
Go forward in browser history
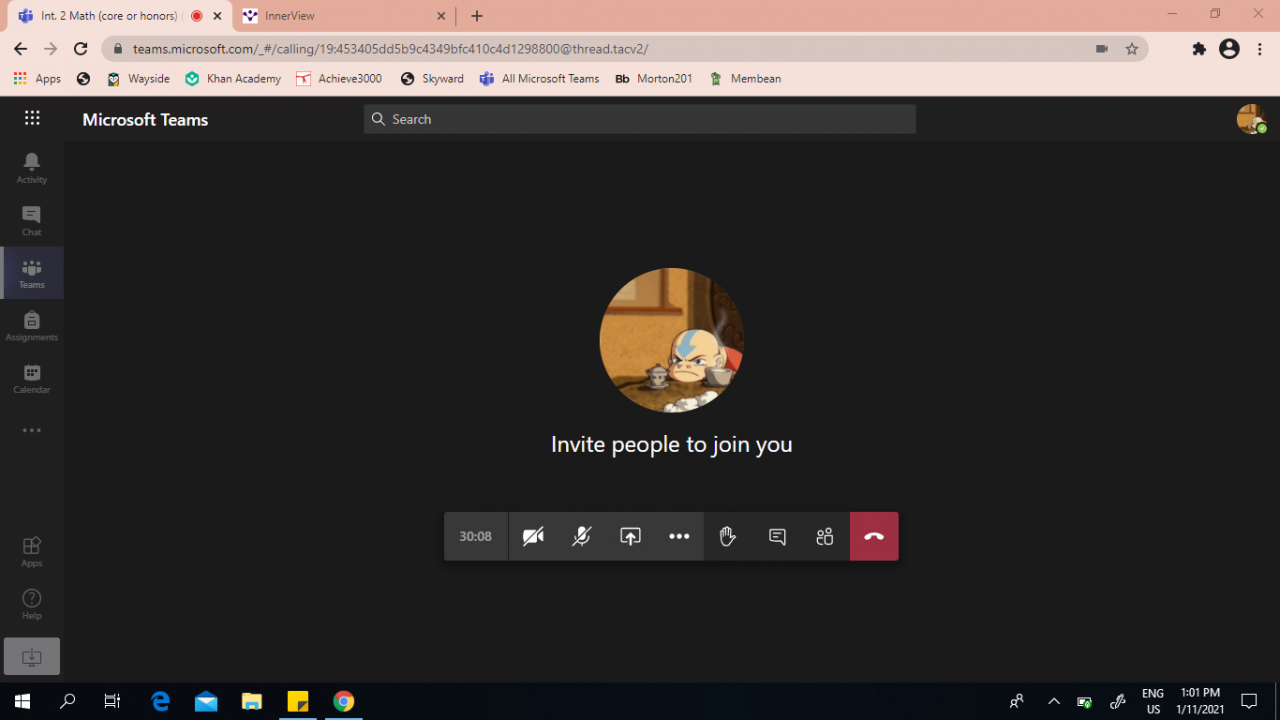[x=51, y=49]
